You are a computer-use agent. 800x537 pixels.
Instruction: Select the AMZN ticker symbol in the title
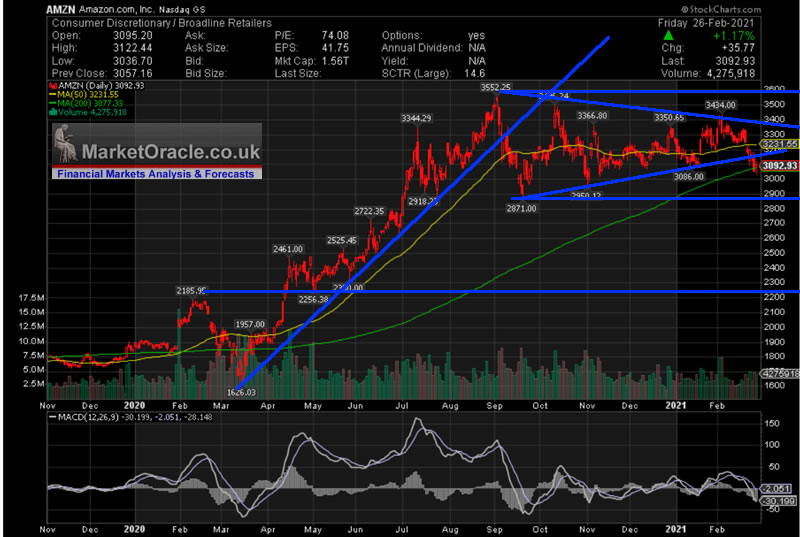click(61, 10)
